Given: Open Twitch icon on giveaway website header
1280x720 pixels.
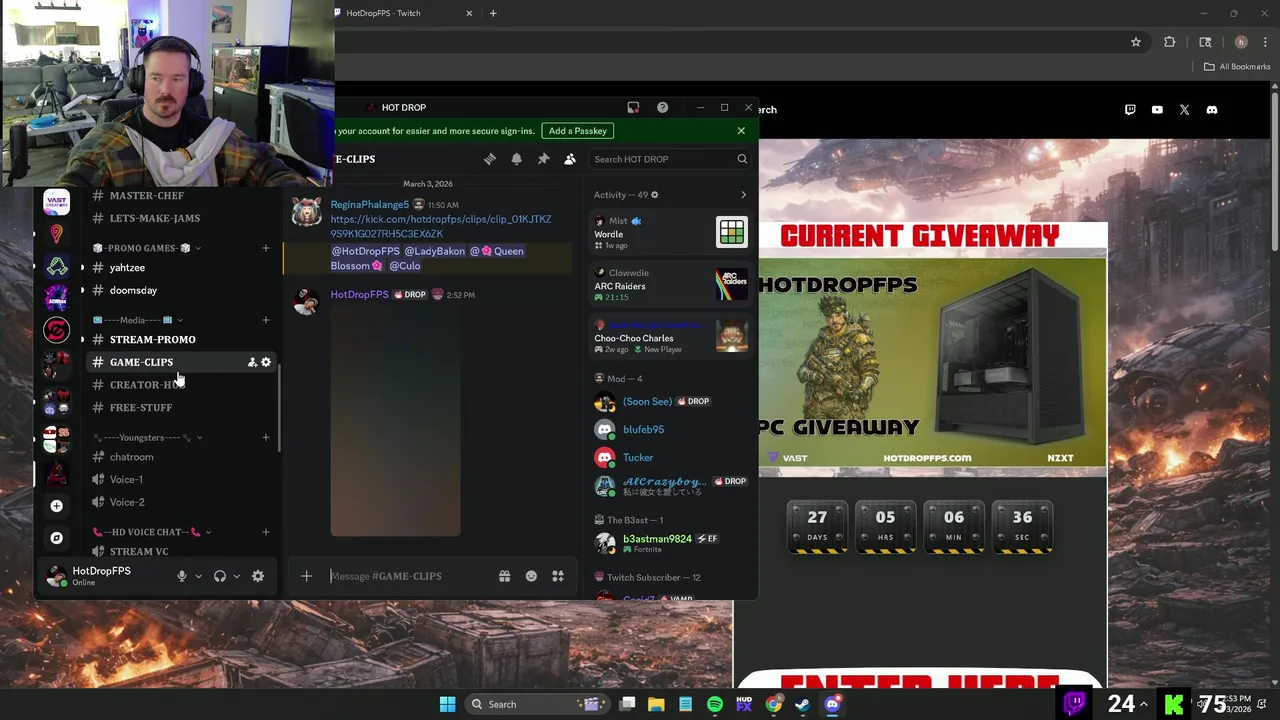Looking at the screenshot, I should coord(1130,110).
